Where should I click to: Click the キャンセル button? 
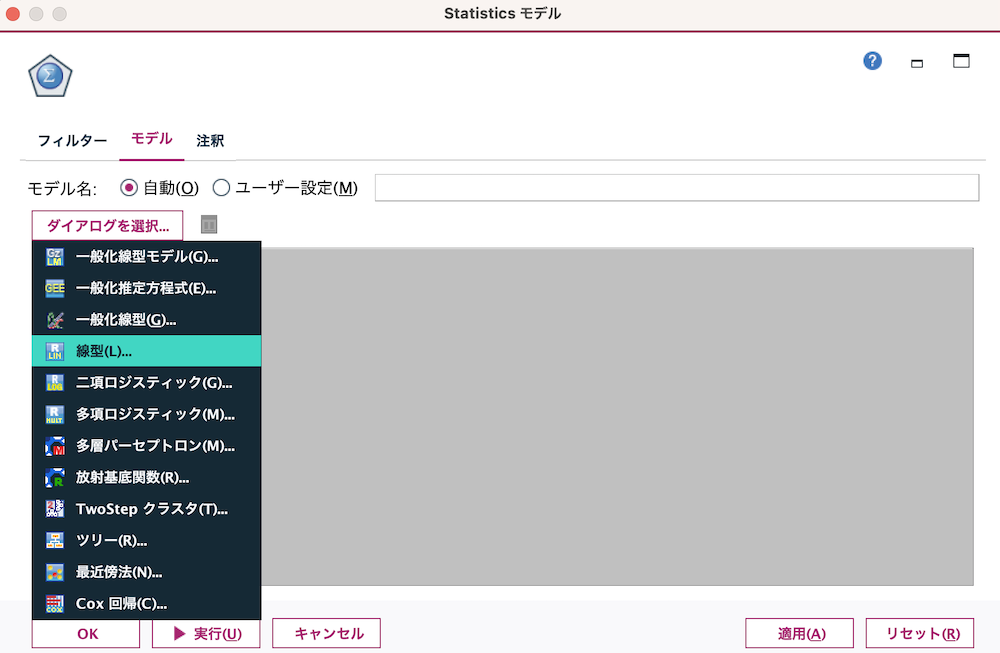coord(326,633)
